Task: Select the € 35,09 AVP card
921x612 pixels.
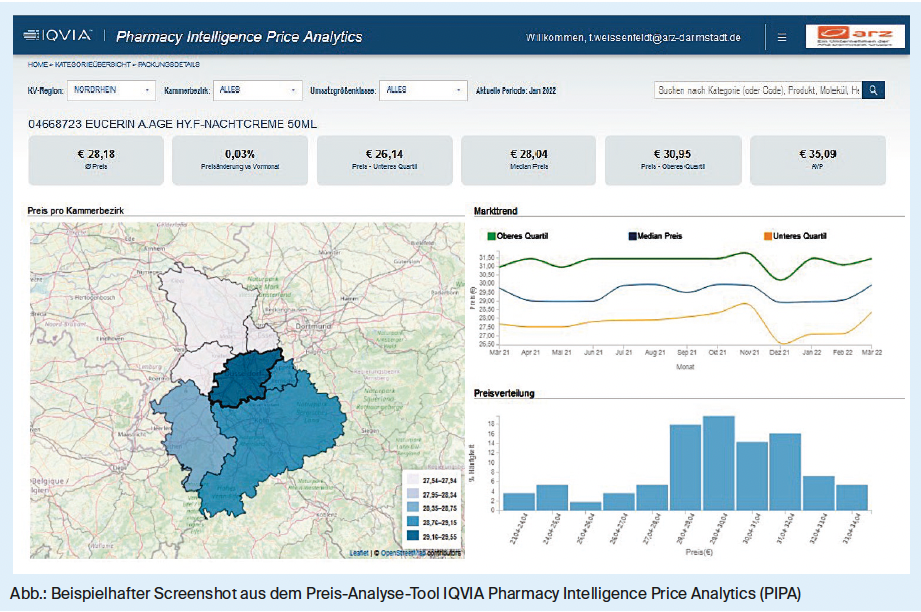Action: 818,160
